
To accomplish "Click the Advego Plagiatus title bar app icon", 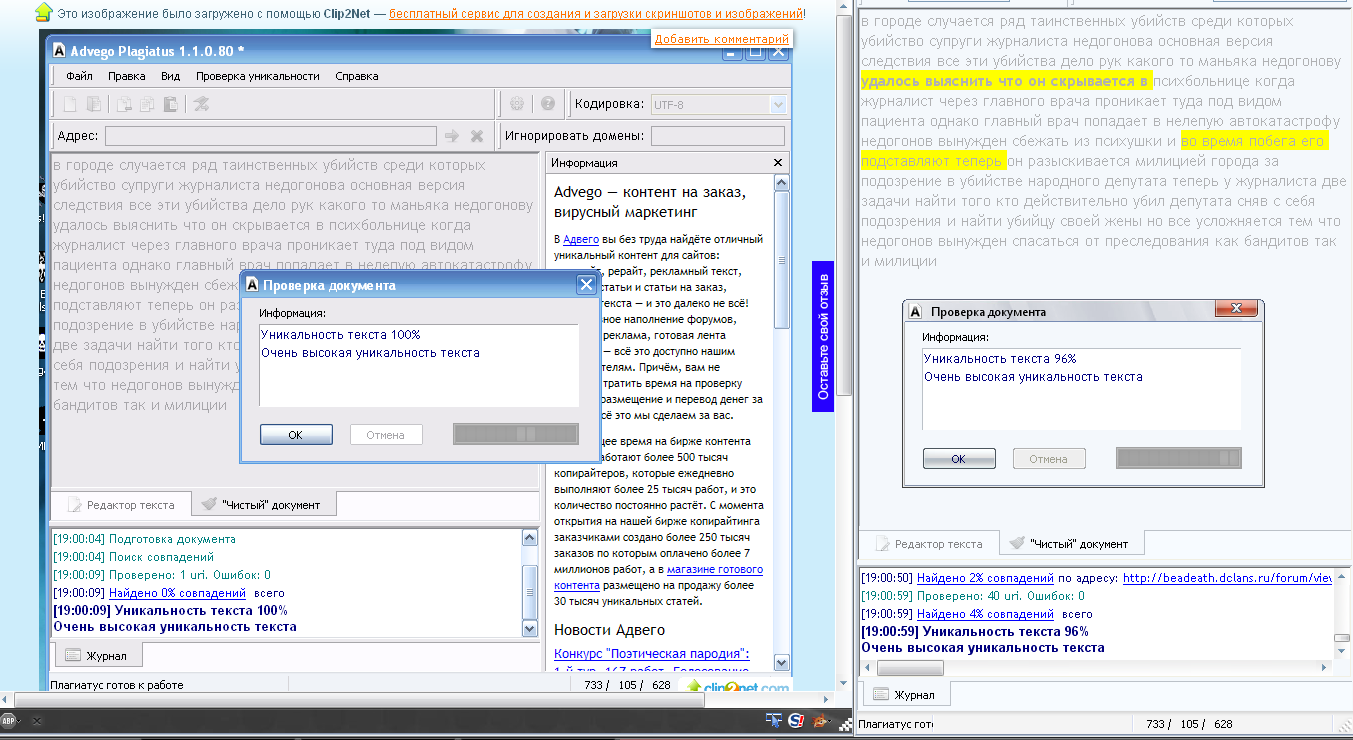I will [60, 50].
